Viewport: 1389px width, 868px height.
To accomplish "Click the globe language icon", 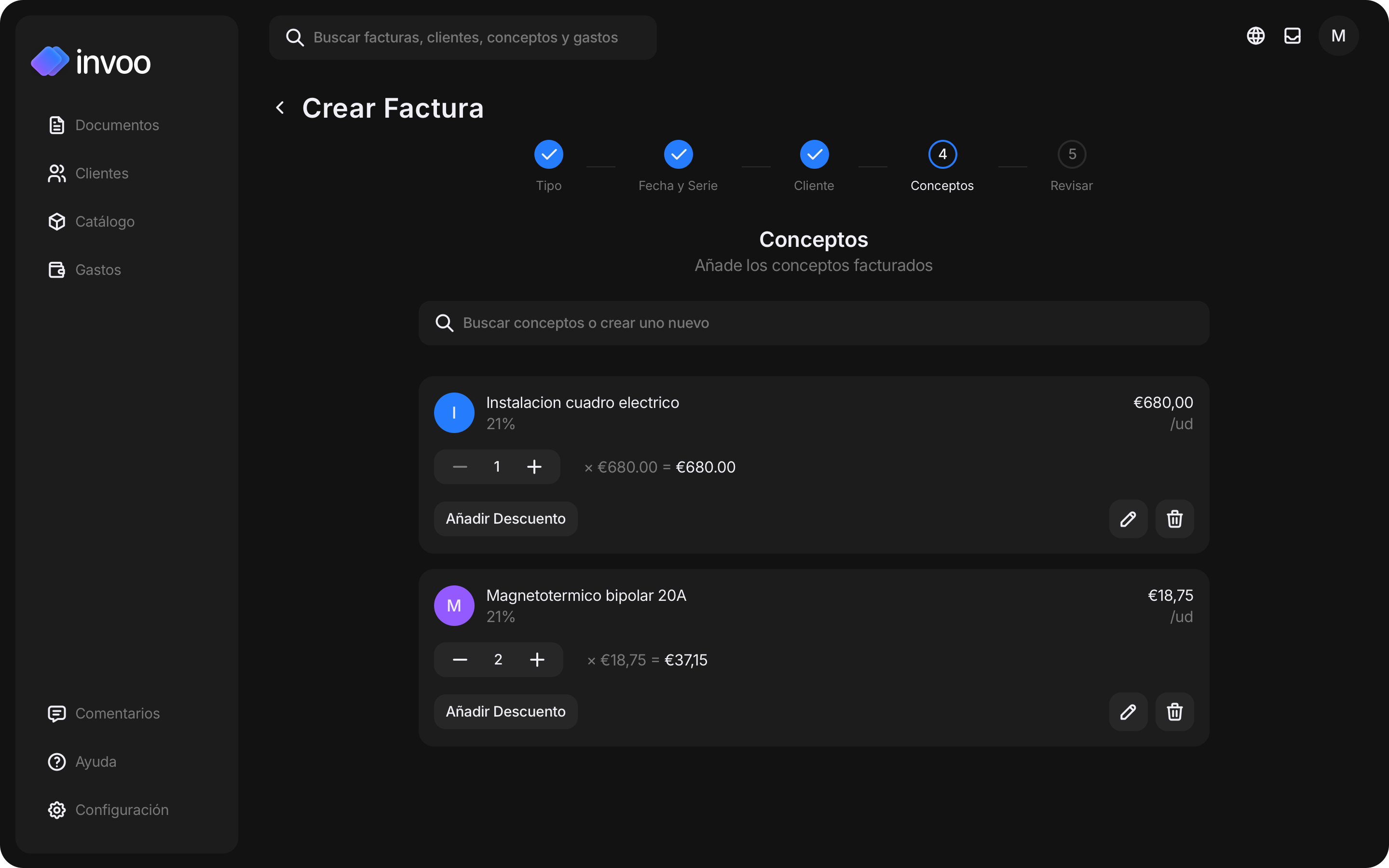I will pos(1255,36).
